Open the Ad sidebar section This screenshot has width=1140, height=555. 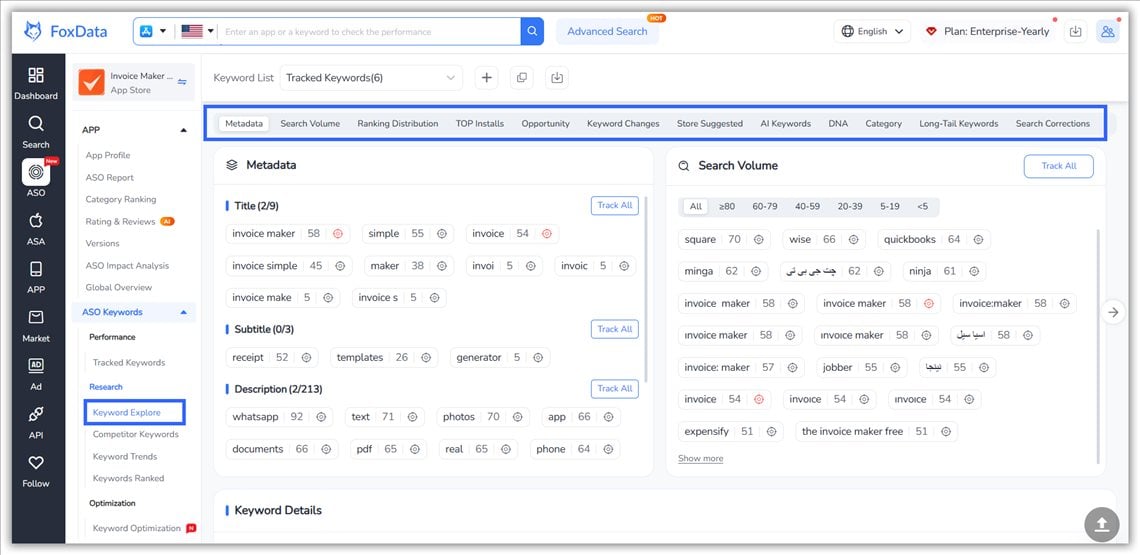click(x=36, y=374)
